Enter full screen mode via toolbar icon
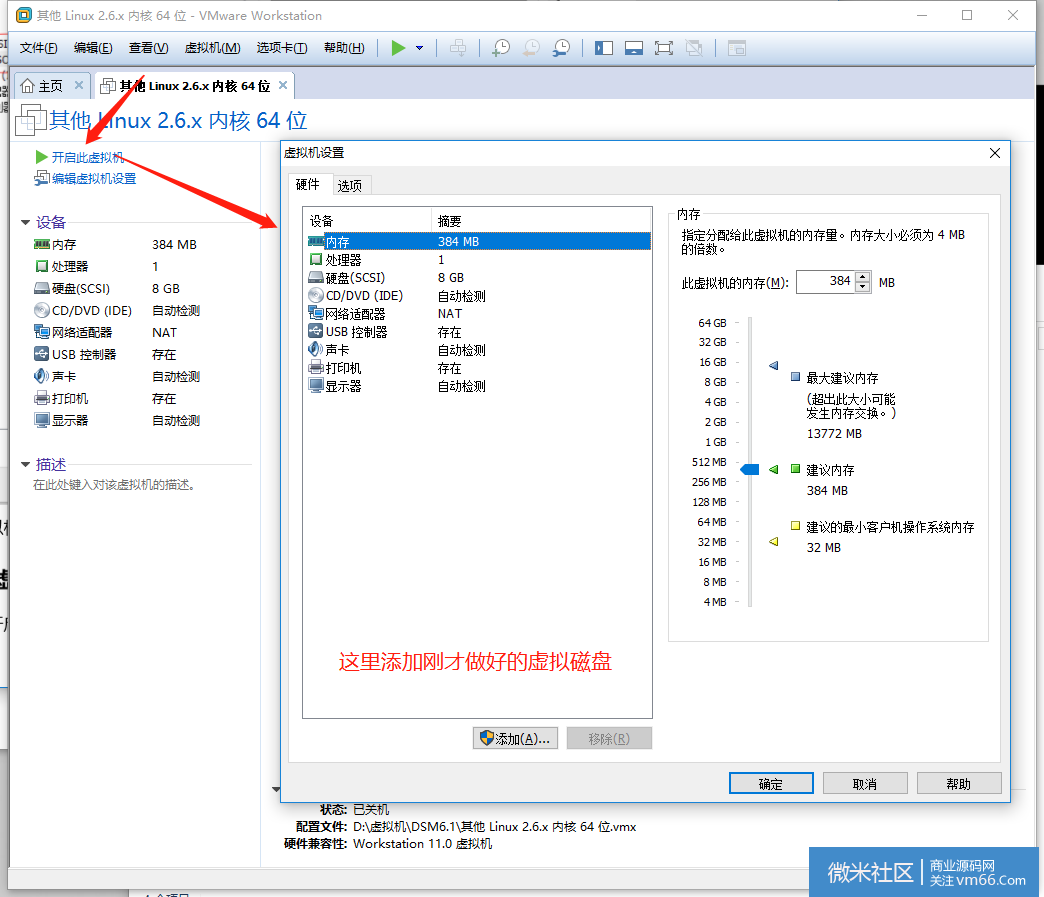The image size is (1044, 897). [664, 48]
